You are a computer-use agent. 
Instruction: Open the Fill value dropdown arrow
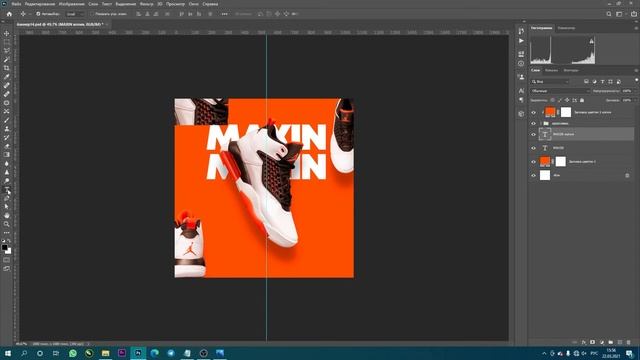636,100
